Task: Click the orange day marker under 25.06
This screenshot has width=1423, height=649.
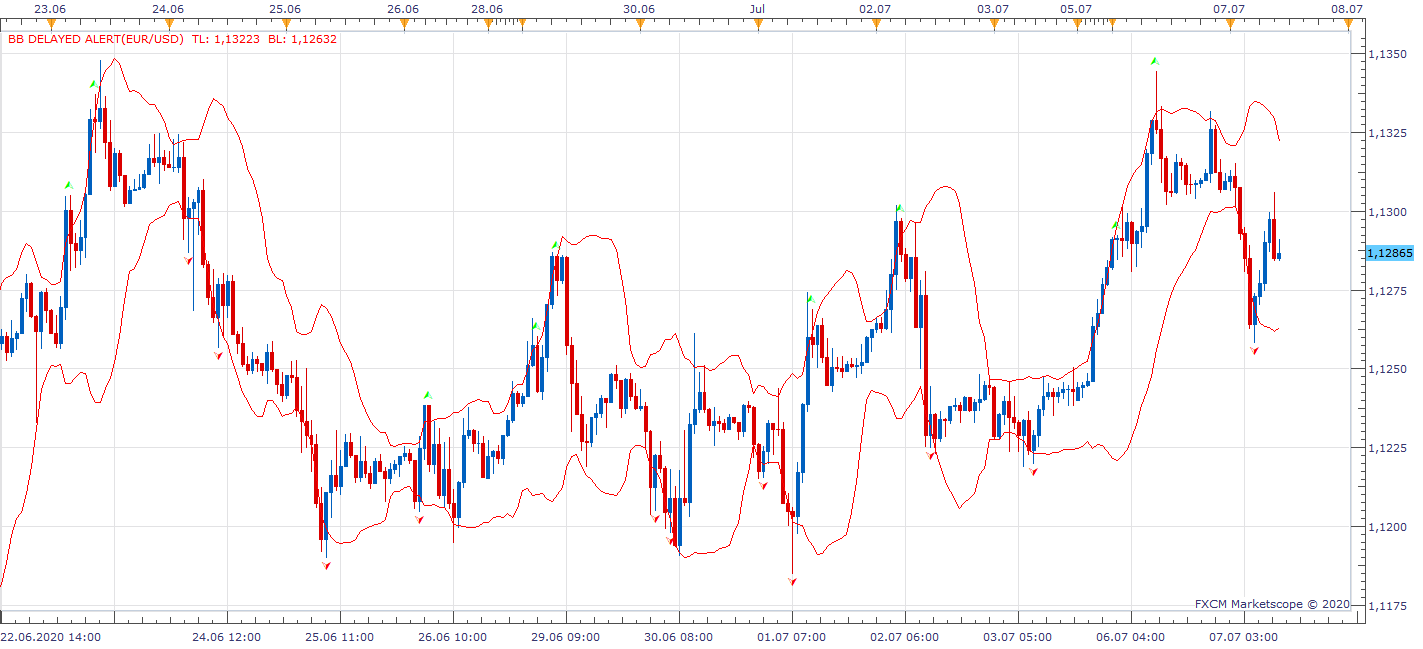Action: [286, 23]
